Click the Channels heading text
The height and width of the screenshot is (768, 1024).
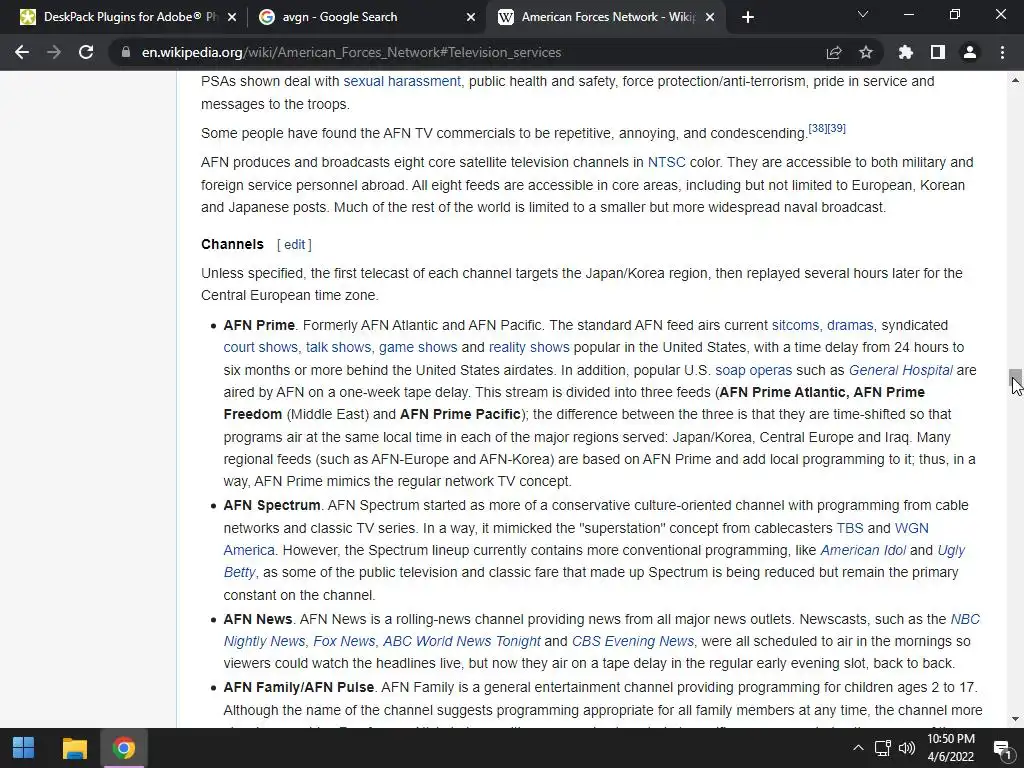click(x=232, y=244)
